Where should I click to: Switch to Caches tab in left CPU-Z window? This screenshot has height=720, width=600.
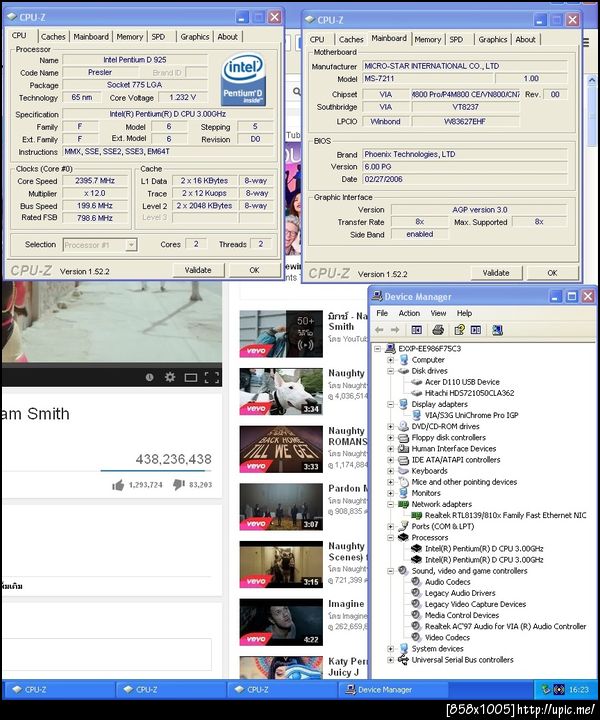click(x=53, y=37)
